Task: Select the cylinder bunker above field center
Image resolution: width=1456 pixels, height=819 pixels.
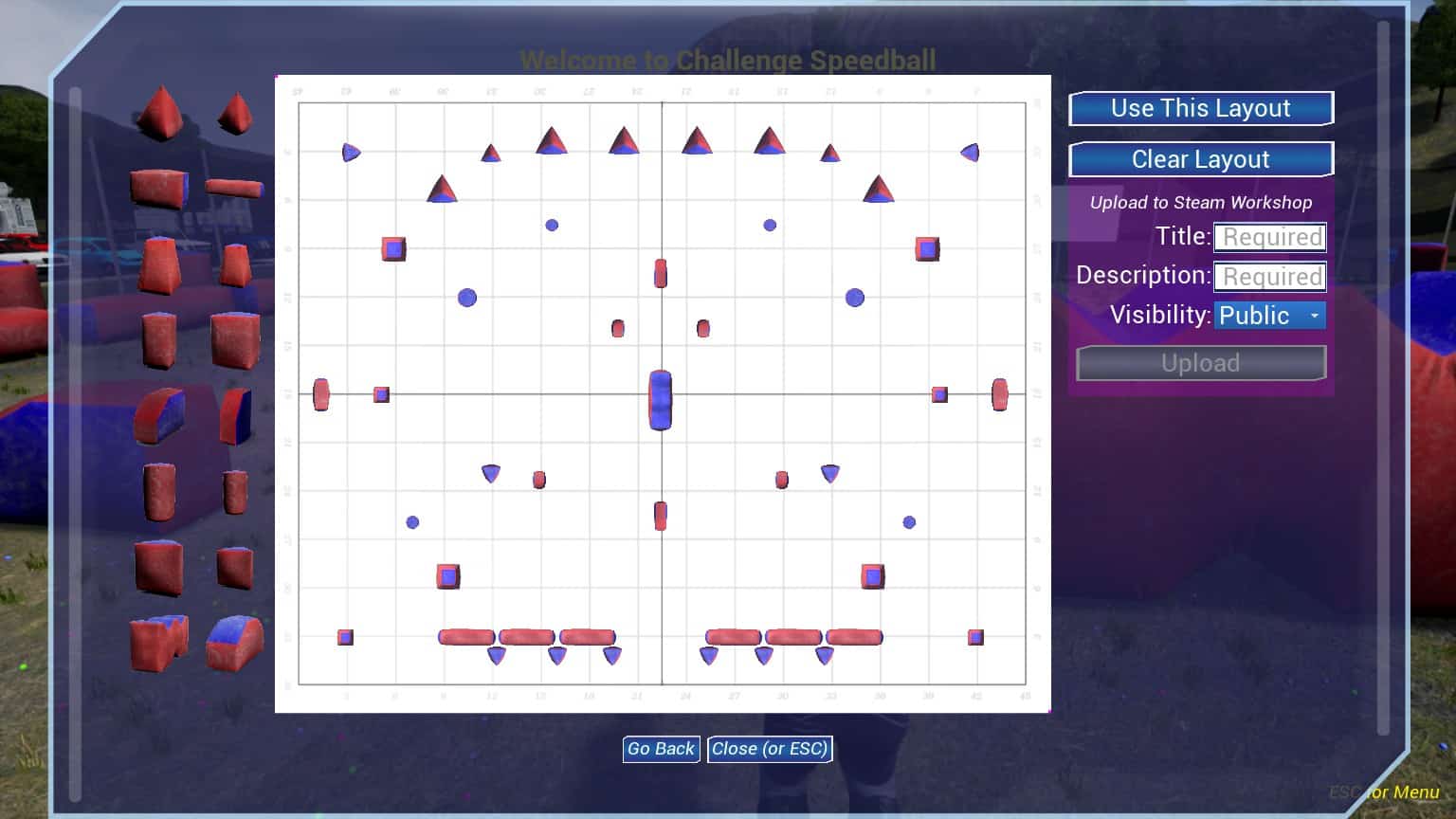Action: pos(661,273)
